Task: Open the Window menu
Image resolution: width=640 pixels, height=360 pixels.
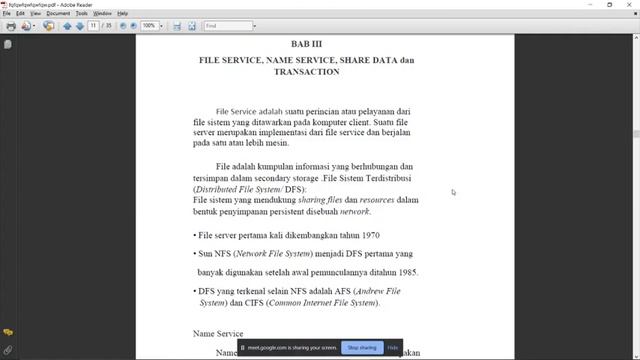Action: pyautogui.click(x=102, y=13)
